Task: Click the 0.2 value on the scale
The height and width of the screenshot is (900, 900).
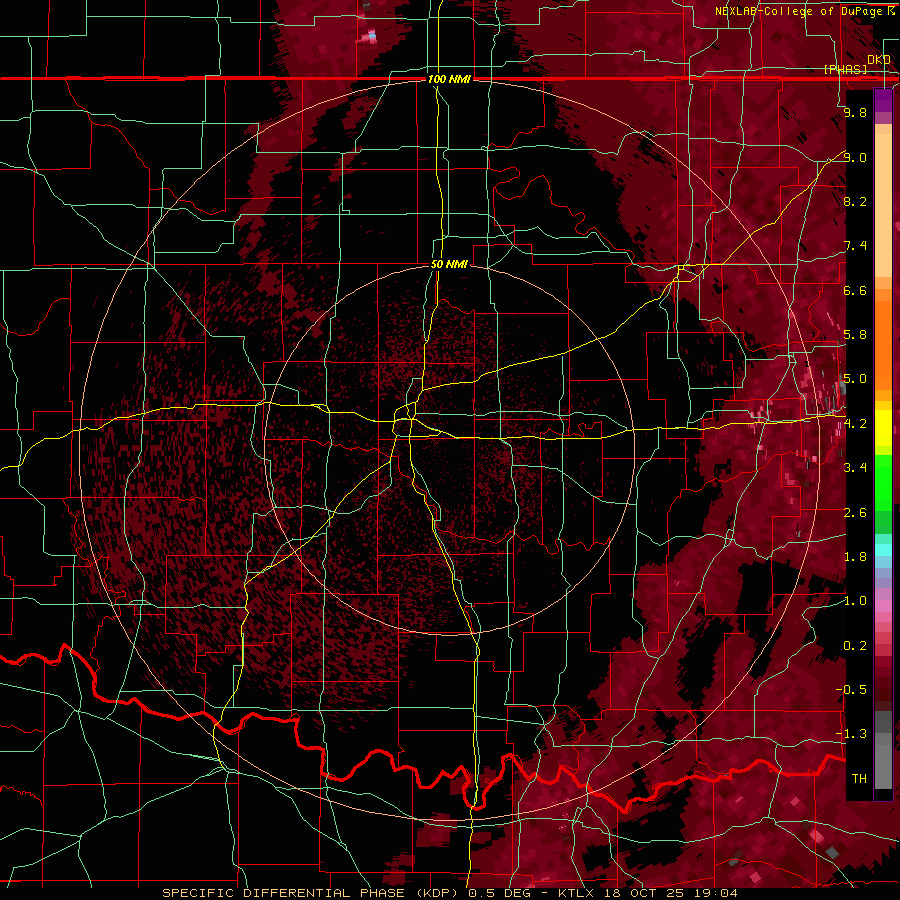Action: point(855,646)
